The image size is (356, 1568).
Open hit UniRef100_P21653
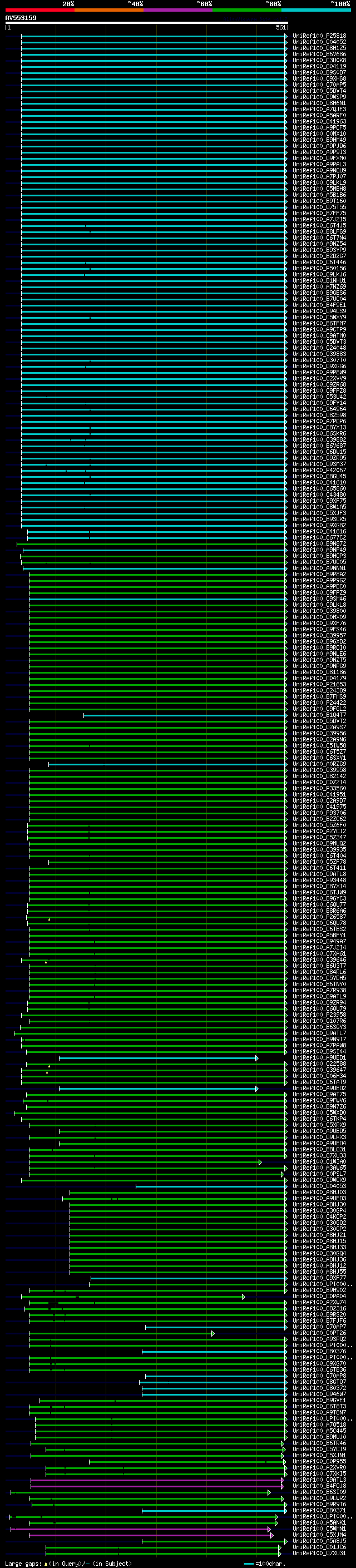[x=319, y=685]
